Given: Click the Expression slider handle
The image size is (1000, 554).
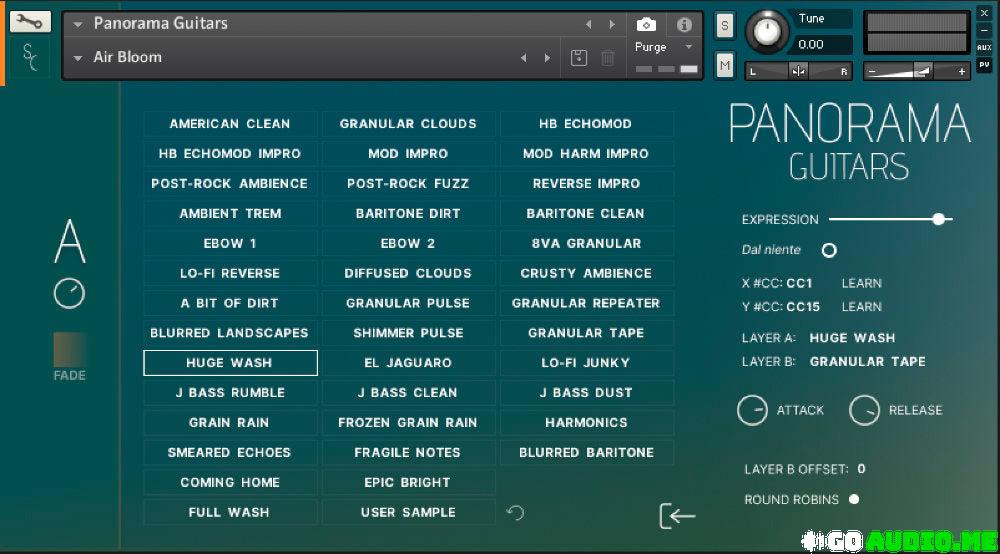Looking at the screenshot, I should [x=938, y=219].
